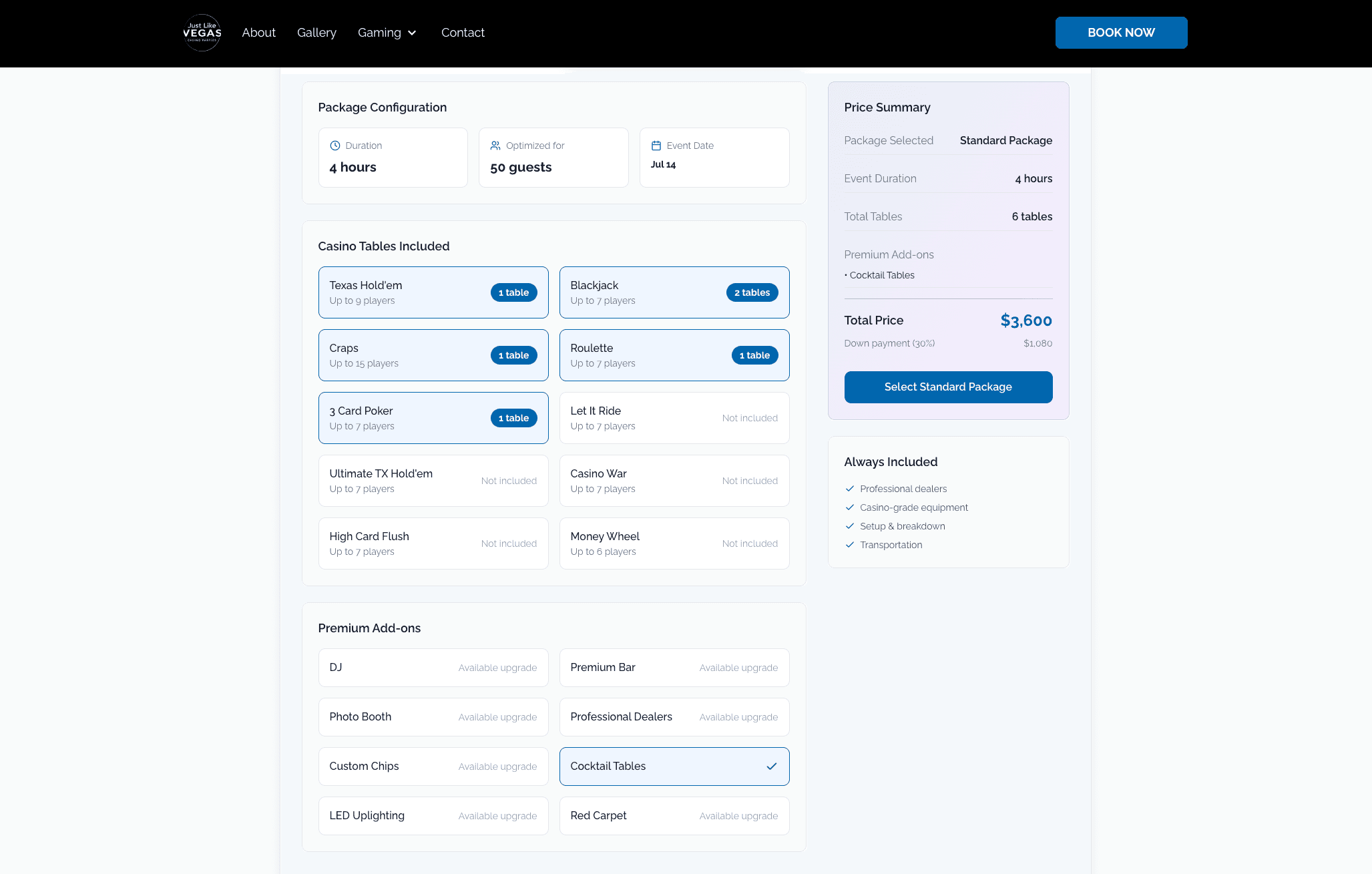This screenshot has width=1372, height=874.
Task: Click Select Standard Package button
Action: click(948, 387)
